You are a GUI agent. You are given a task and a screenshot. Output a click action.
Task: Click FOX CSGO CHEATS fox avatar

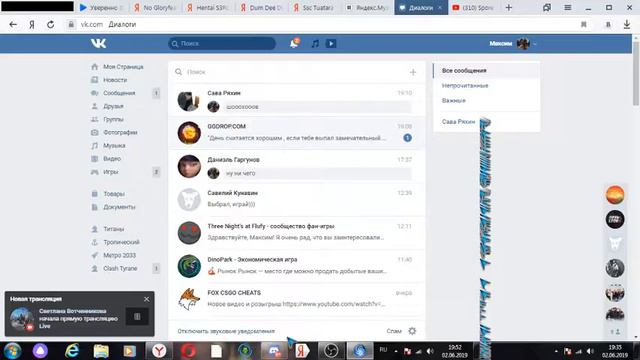[x=189, y=299]
